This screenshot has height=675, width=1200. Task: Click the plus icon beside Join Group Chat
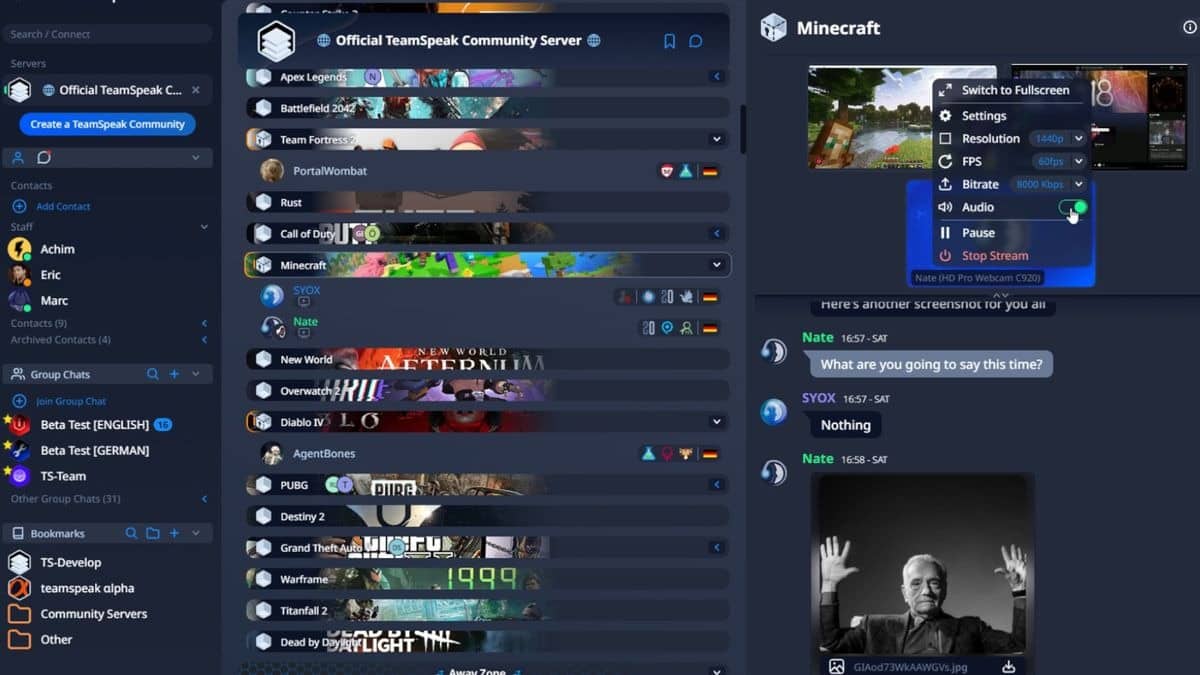[x=19, y=401]
